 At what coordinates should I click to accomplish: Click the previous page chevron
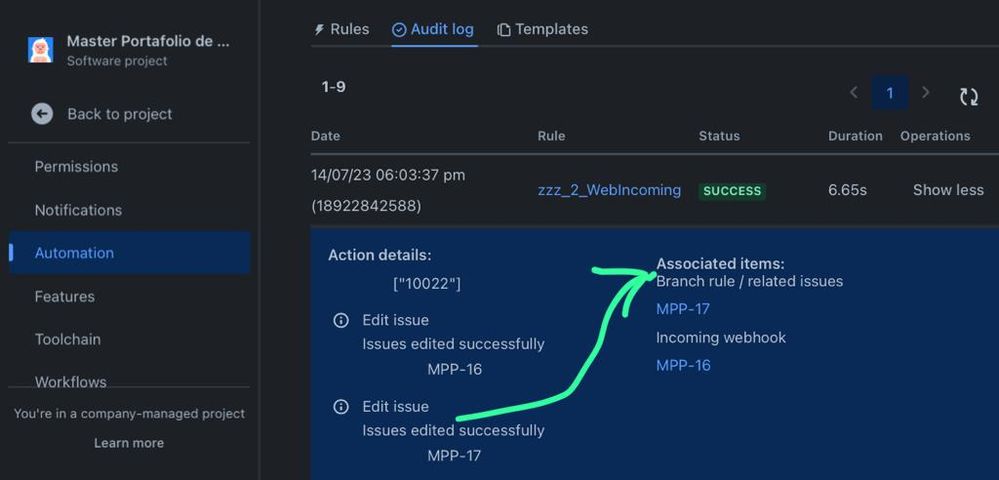(854, 93)
